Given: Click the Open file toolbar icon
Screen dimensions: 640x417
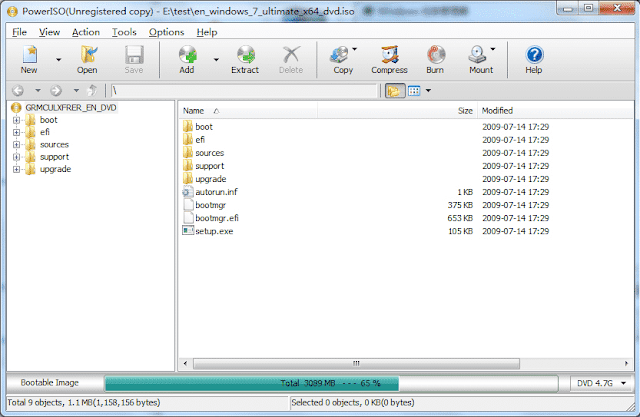Looking at the screenshot, I should click(x=88, y=55).
